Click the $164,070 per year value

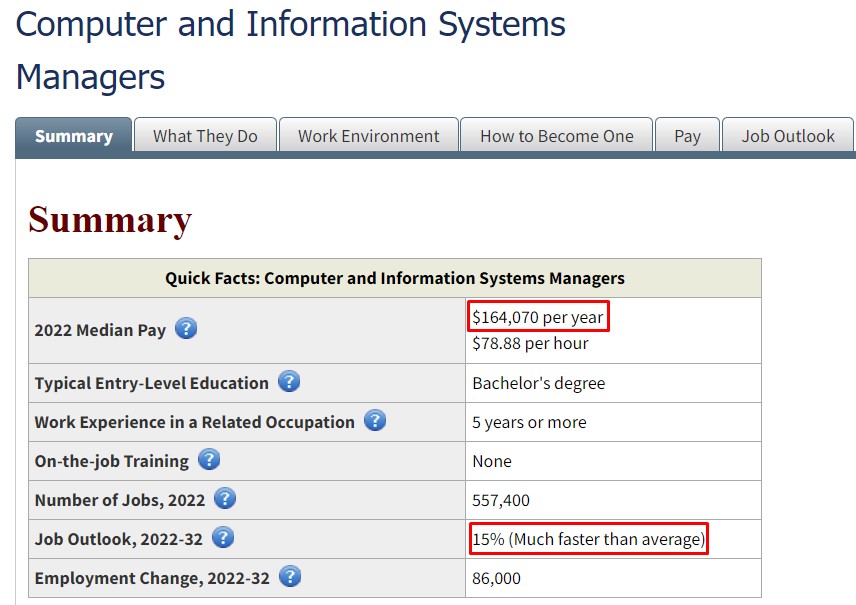click(538, 317)
